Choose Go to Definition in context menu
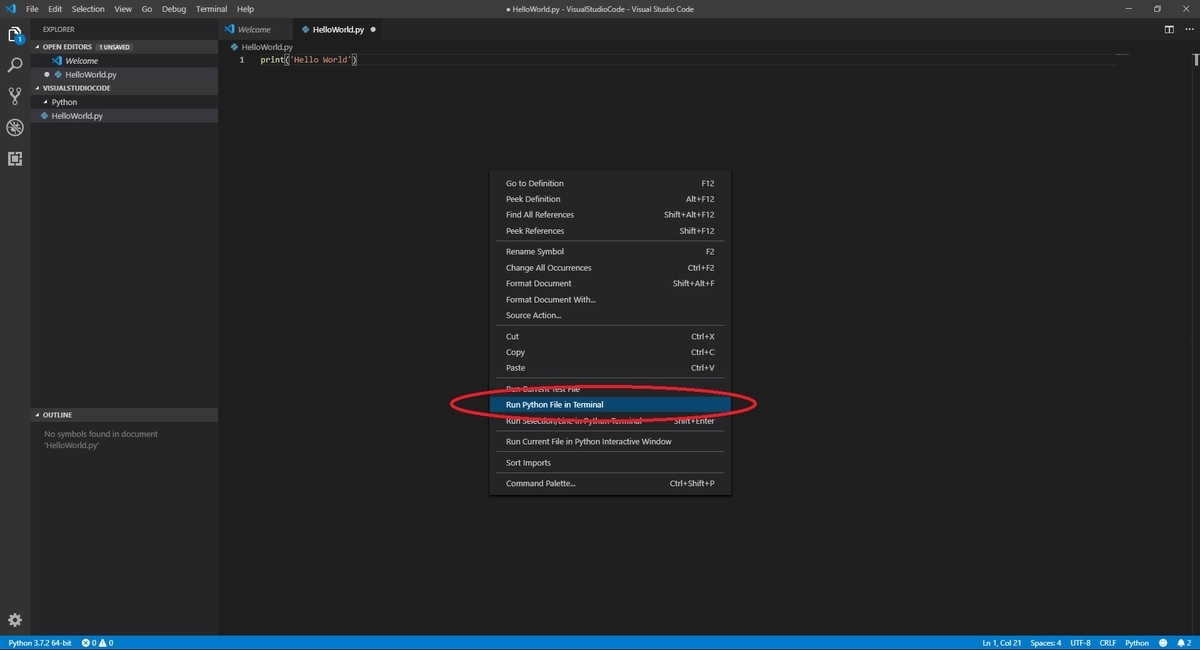The image size is (1200, 650). point(610,183)
